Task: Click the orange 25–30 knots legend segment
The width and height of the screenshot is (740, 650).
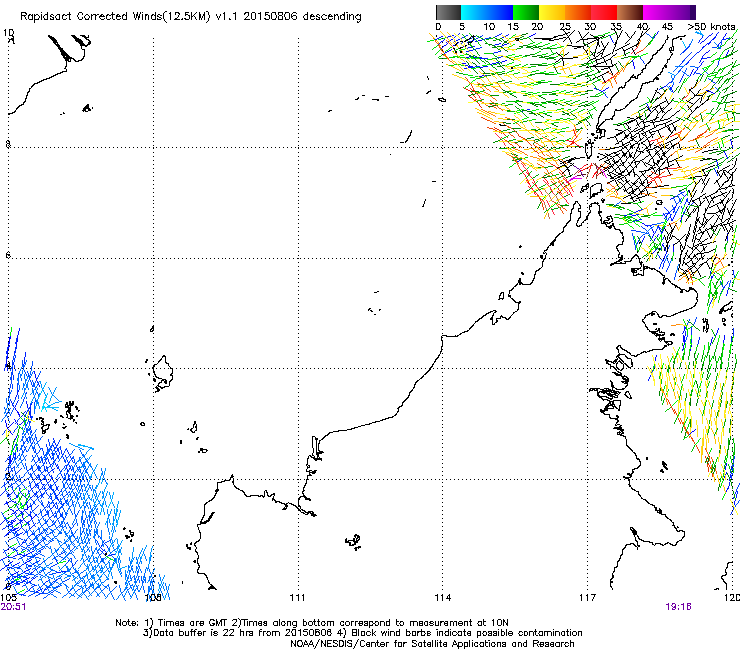Action: tap(578, 12)
